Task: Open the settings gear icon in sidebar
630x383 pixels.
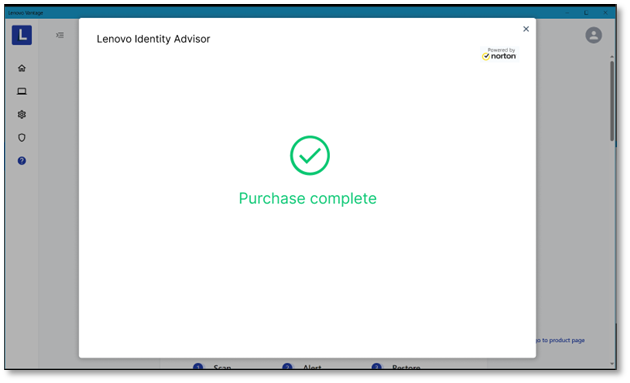Action: click(22, 115)
